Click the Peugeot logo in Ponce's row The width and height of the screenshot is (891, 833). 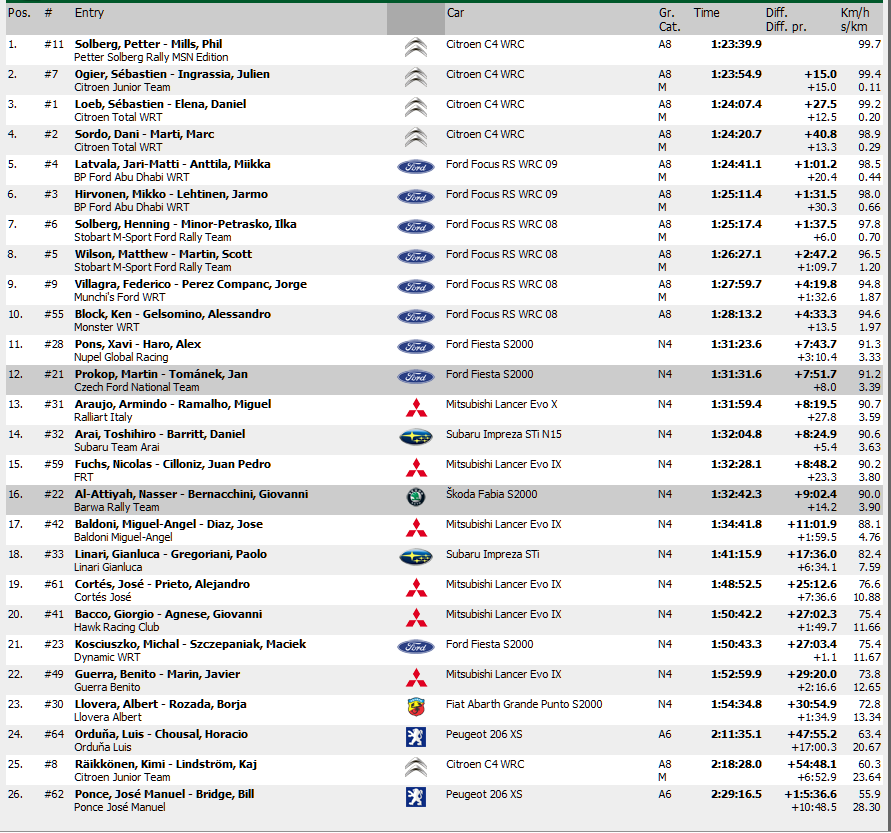click(x=415, y=798)
